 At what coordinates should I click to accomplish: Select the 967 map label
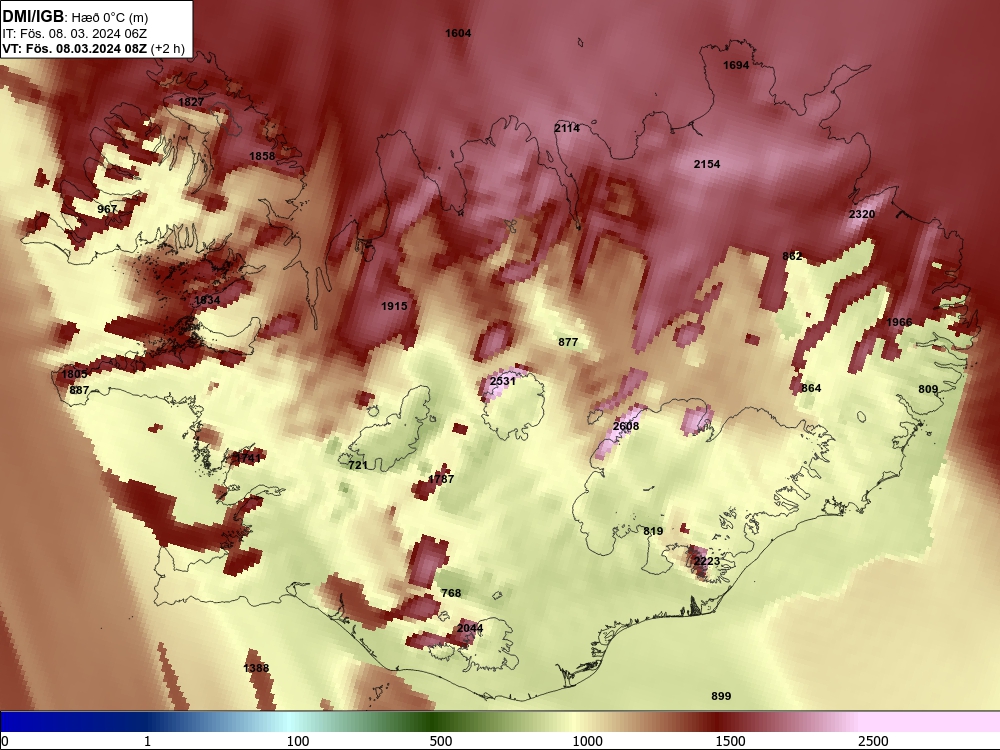[107, 209]
